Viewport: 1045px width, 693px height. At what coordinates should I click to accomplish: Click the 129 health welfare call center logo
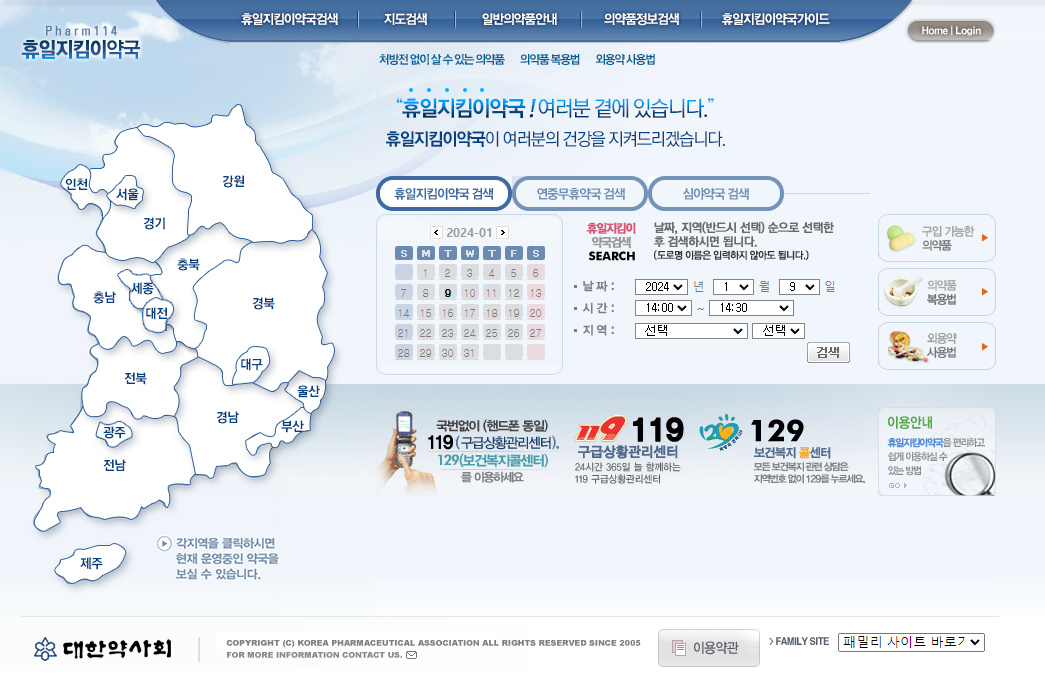720,432
